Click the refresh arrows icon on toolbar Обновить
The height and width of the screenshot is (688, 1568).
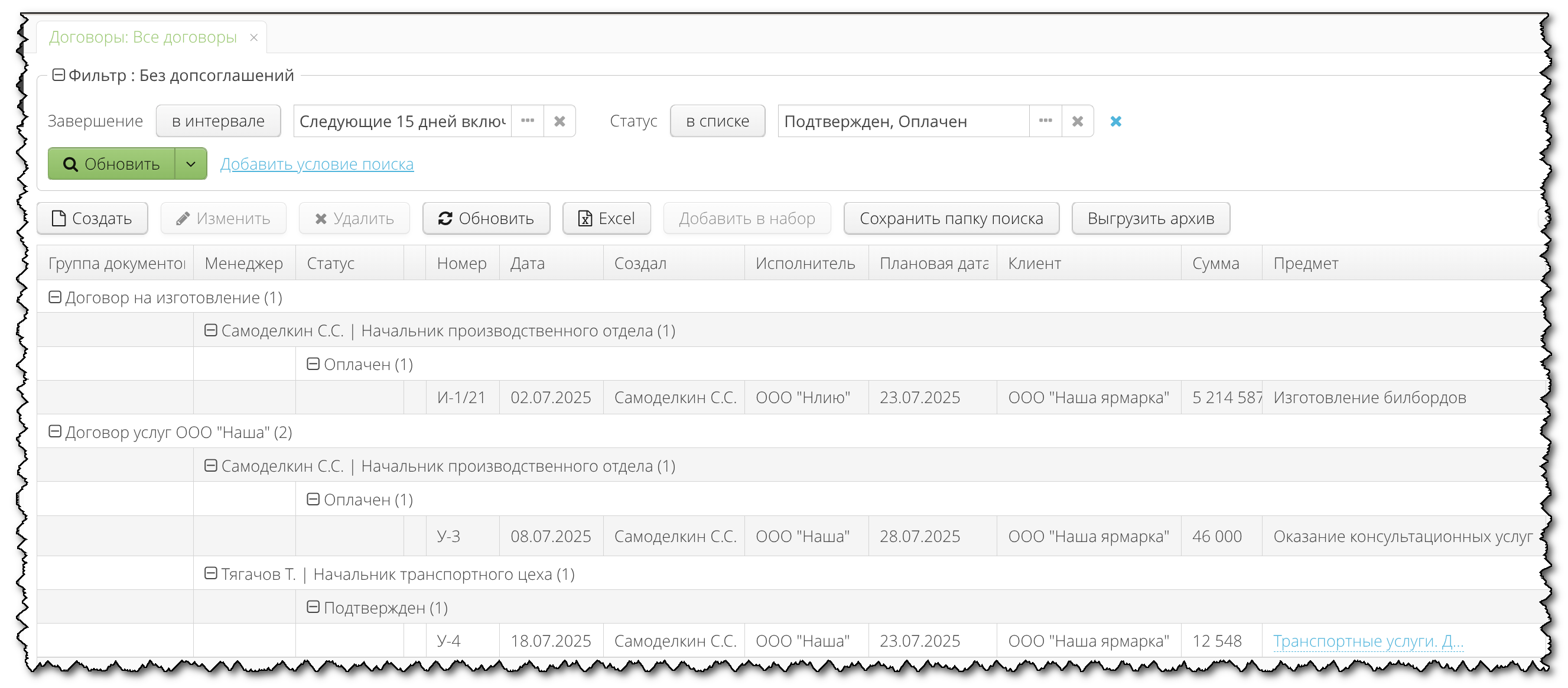coord(445,218)
